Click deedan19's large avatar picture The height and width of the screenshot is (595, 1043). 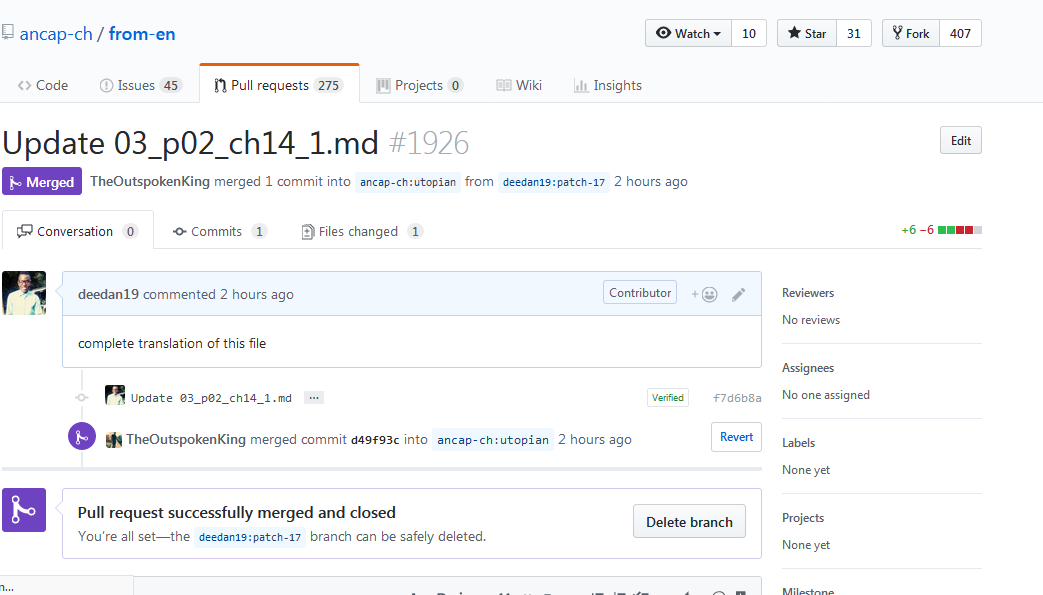click(x=24, y=293)
